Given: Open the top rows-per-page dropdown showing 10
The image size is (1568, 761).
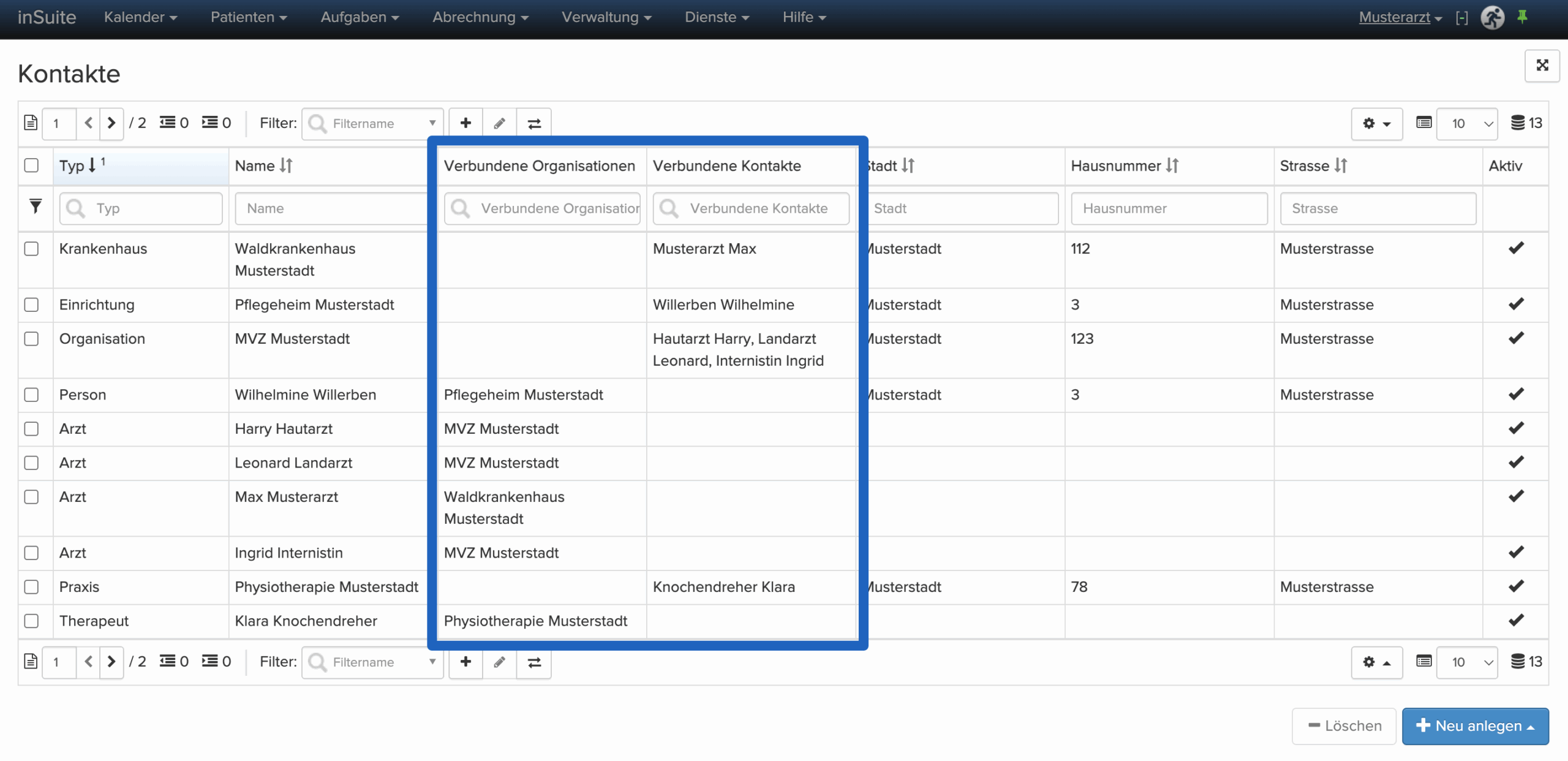Looking at the screenshot, I should pos(1468,123).
